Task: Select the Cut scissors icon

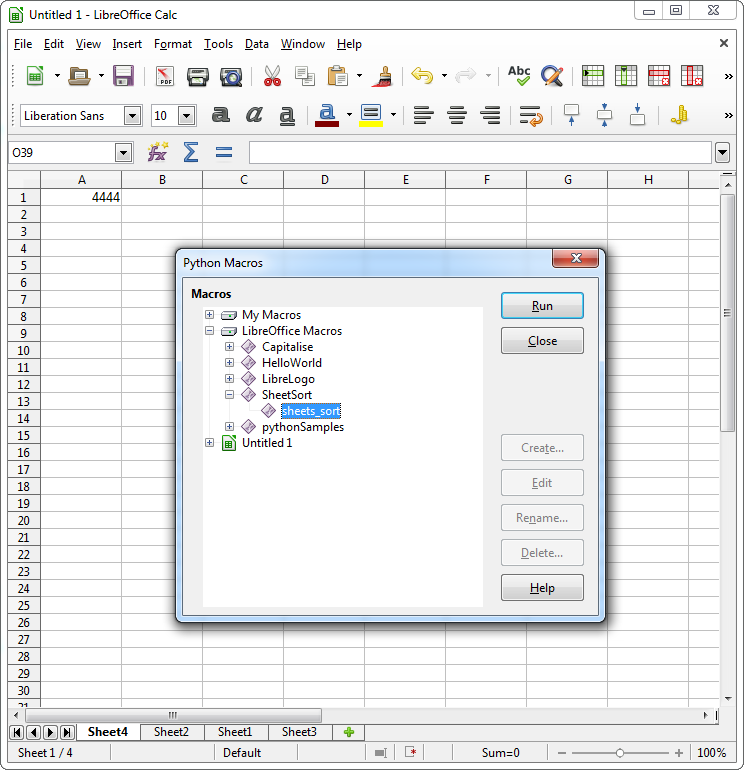Action: point(272,76)
